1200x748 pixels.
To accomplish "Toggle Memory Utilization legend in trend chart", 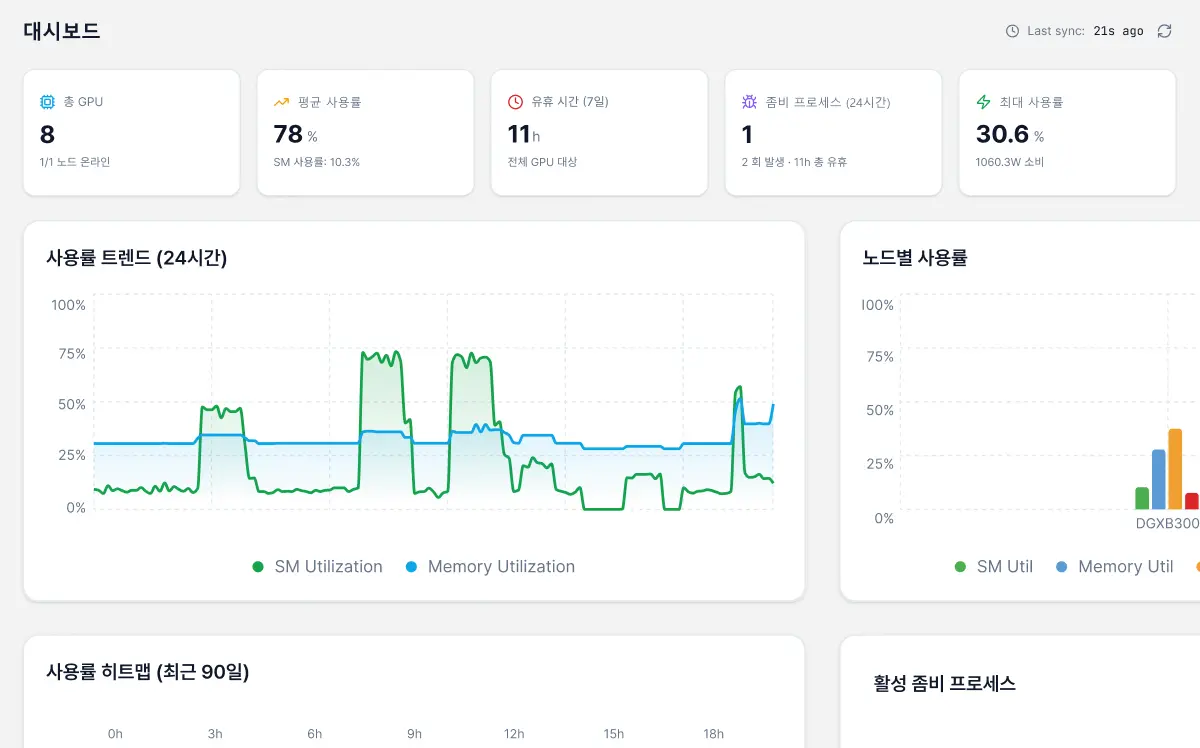I will coord(490,566).
